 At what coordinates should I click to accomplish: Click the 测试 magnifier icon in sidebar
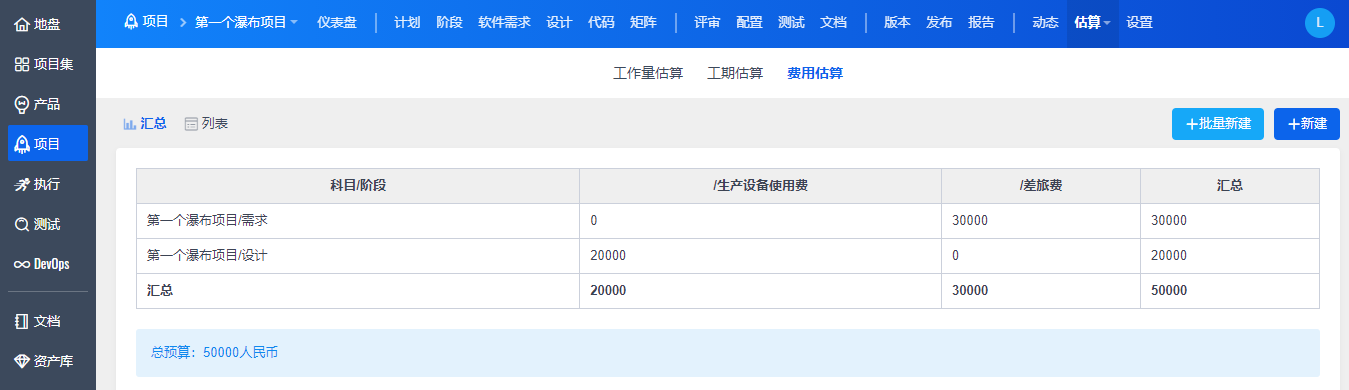[x=22, y=224]
